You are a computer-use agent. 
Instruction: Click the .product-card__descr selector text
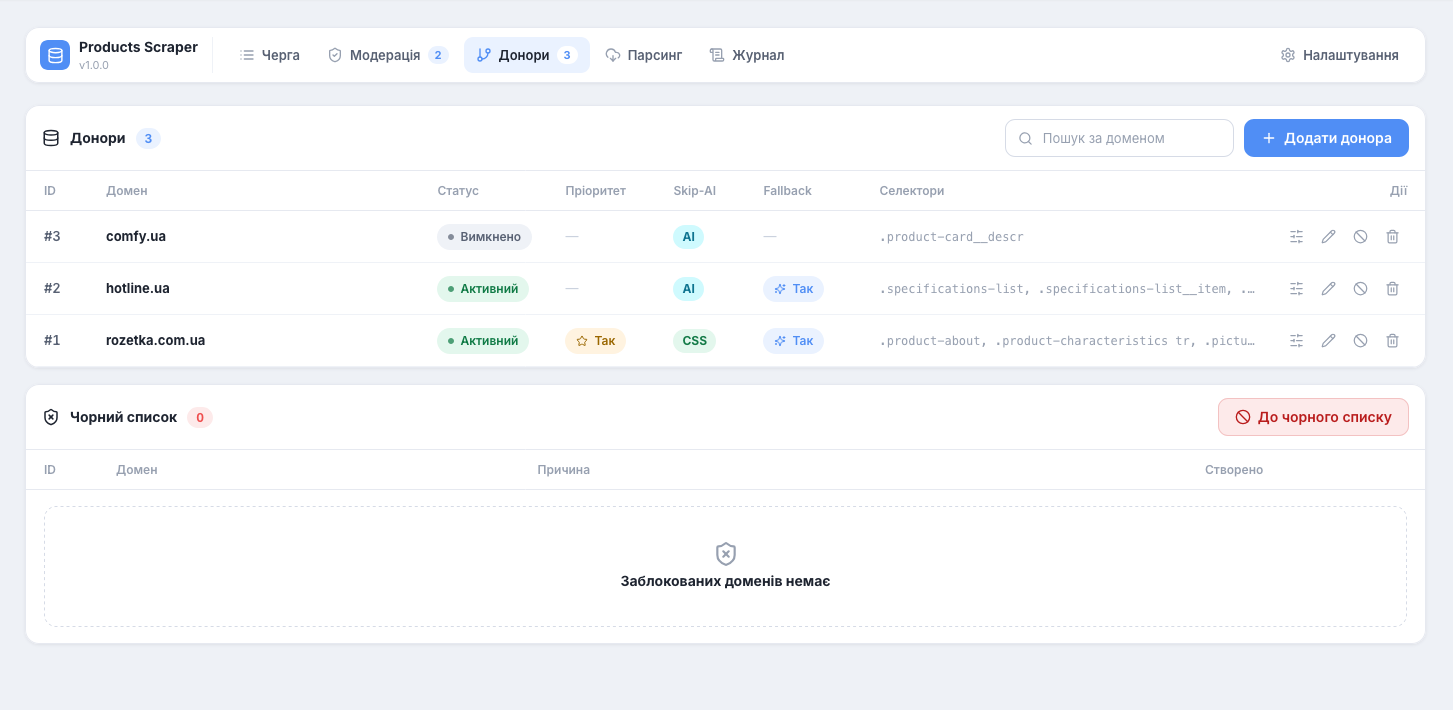(x=951, y=237)
